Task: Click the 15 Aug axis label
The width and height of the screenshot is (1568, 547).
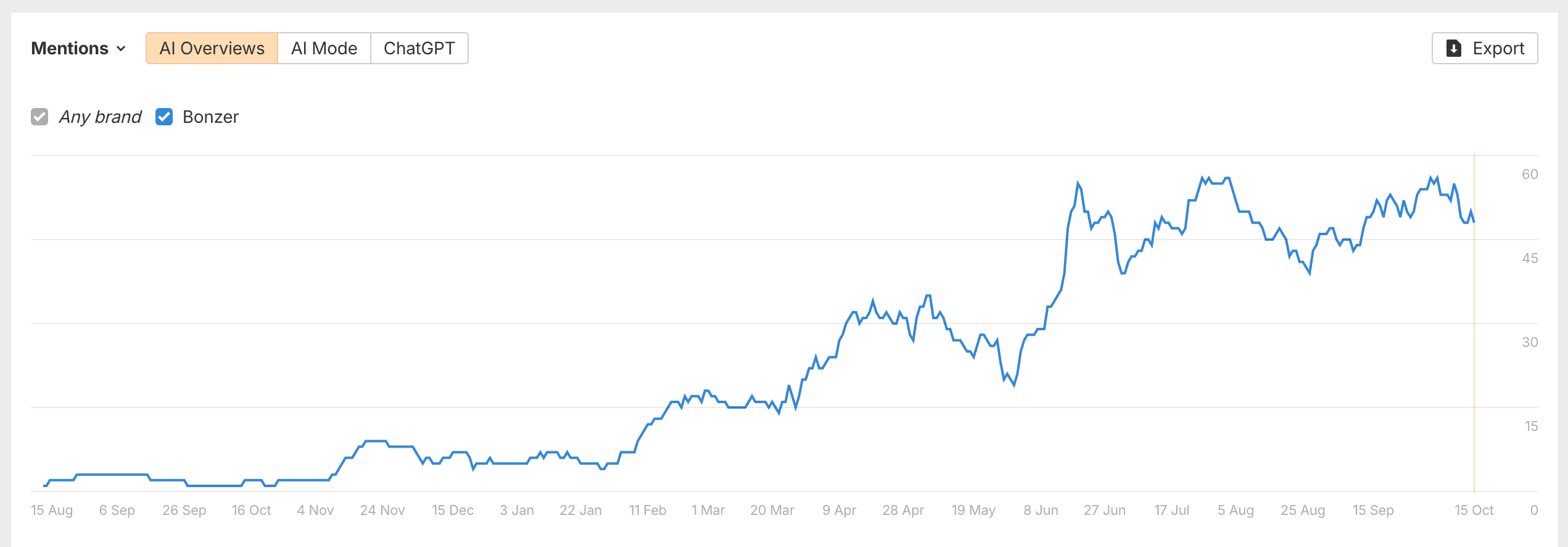Action: (52, 511)
